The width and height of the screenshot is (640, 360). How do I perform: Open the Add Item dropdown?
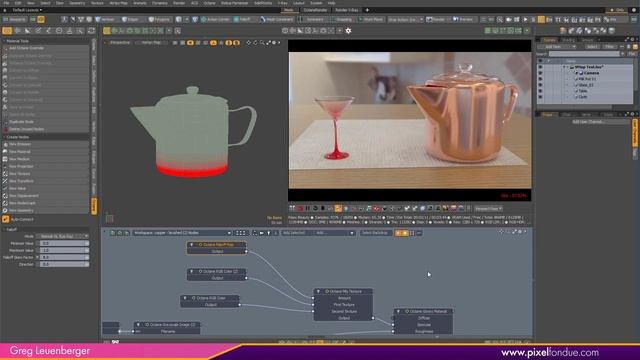pyautogui.click(x=557, y=47)
